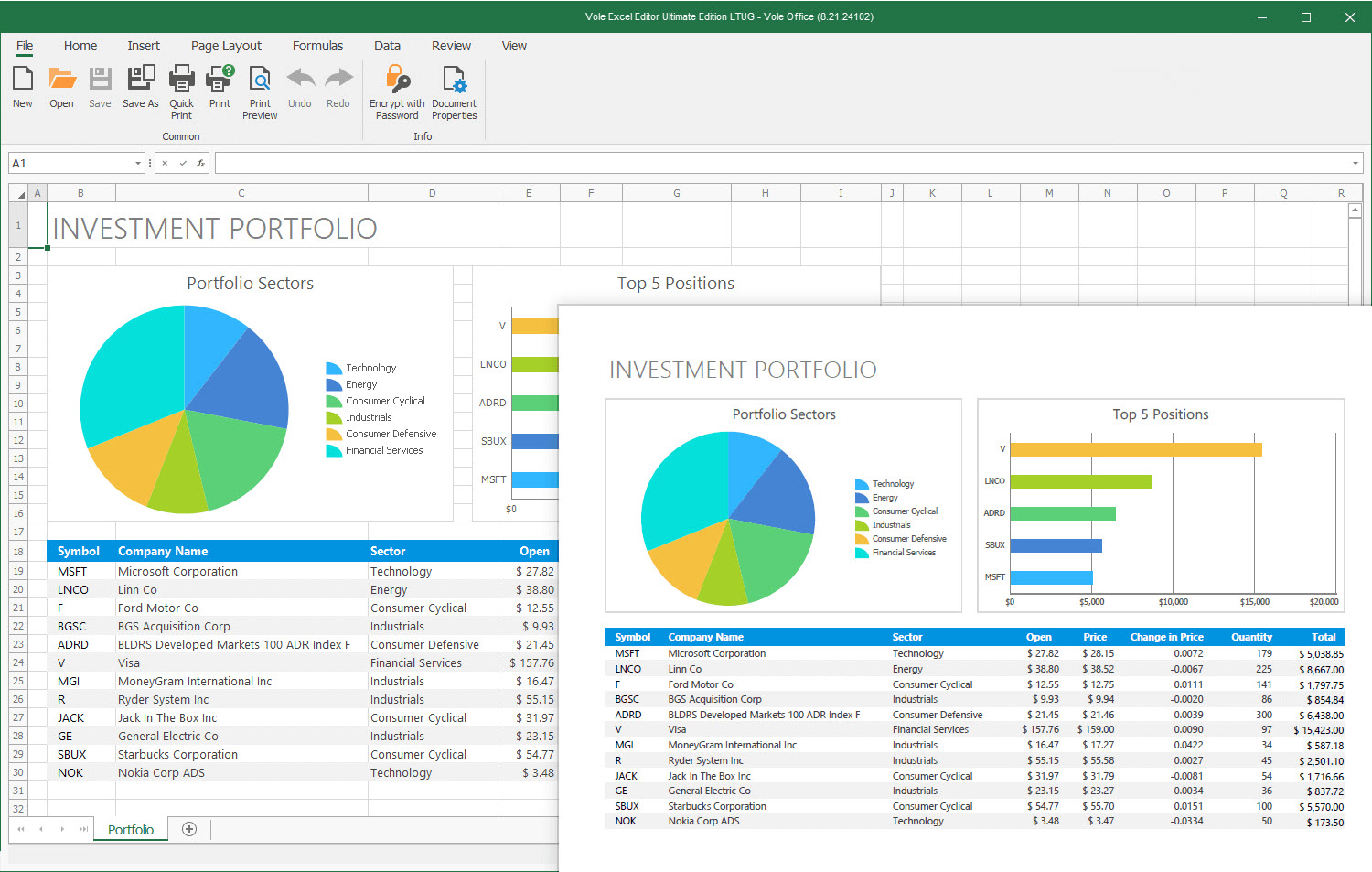Open insert function fx icon
Viewport: 1372px width, 872px height.
point(200,163)
